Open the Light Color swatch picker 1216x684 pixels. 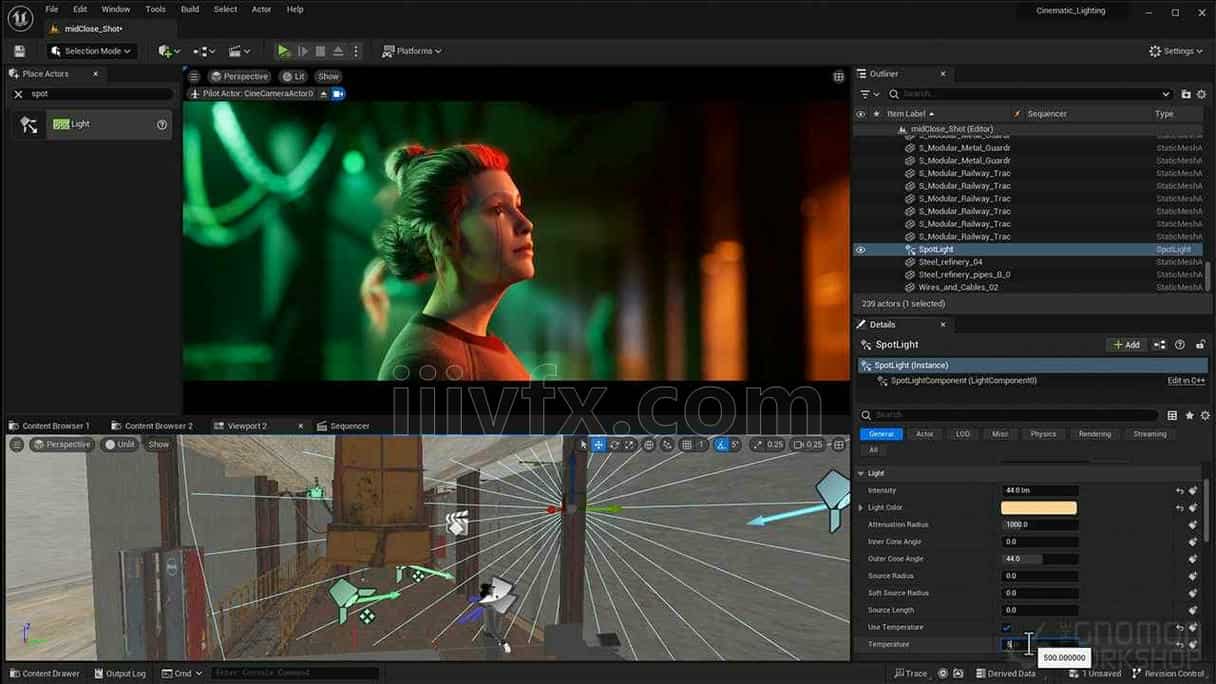[x=1039, y=508]
